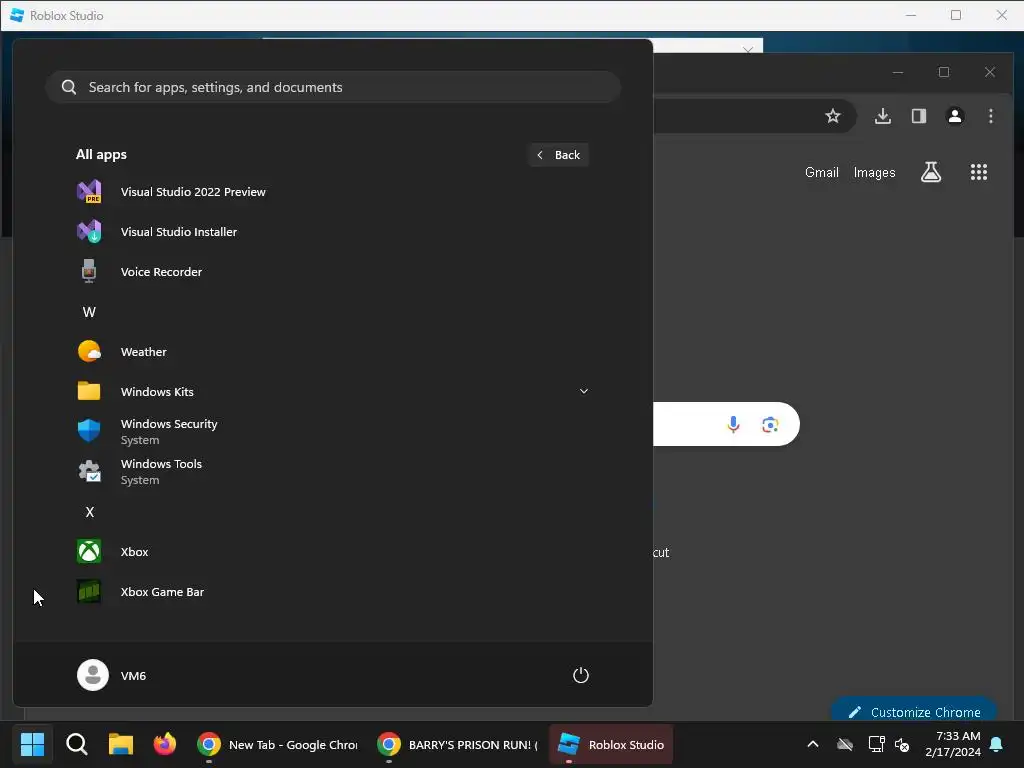This screenshot has width=1024, height=768.
Task: Open the notifications bell in the system tray
Action: (997, 744)
